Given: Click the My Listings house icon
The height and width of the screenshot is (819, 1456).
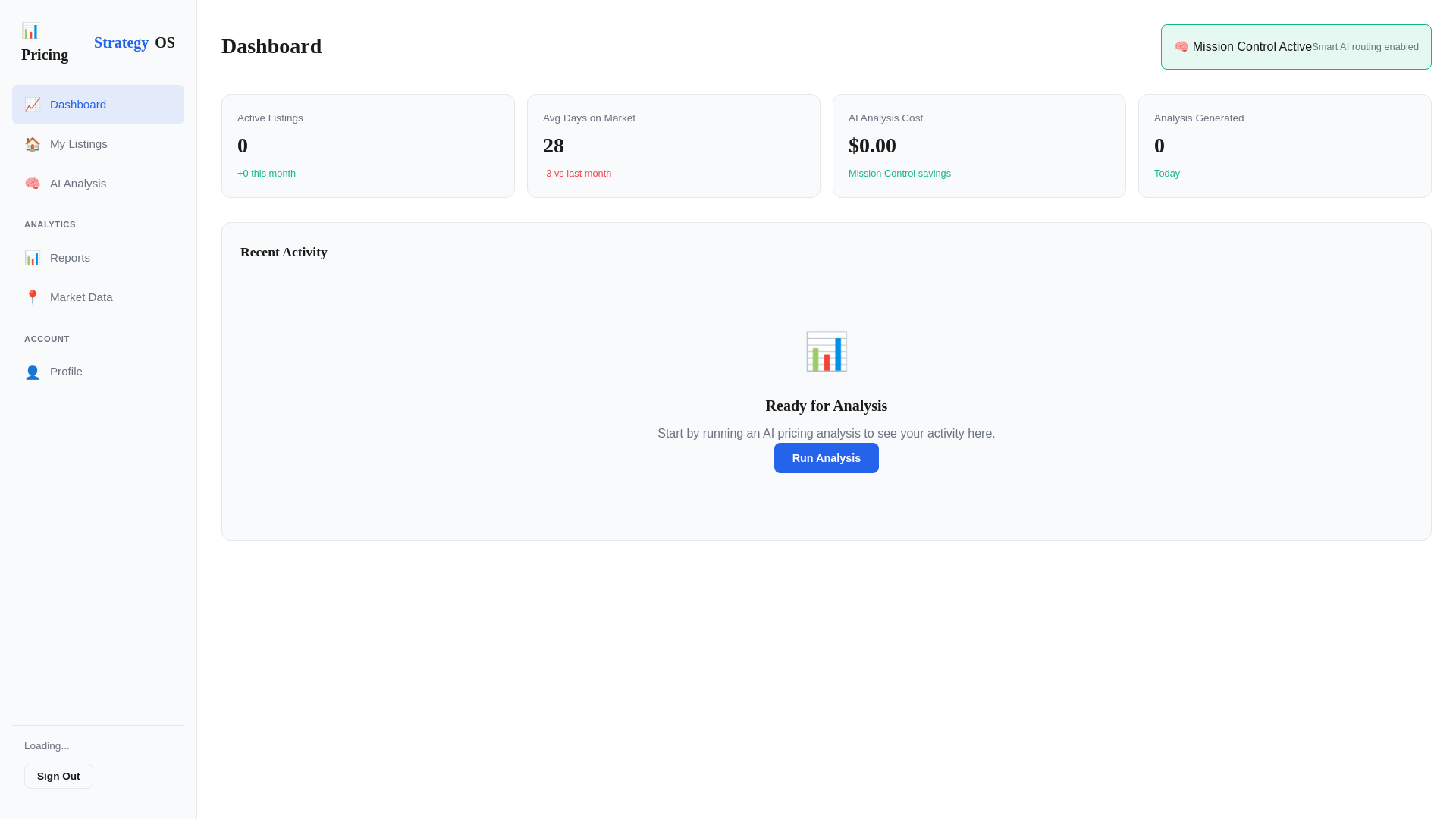Looking at the screenshot, I should 32,144.
